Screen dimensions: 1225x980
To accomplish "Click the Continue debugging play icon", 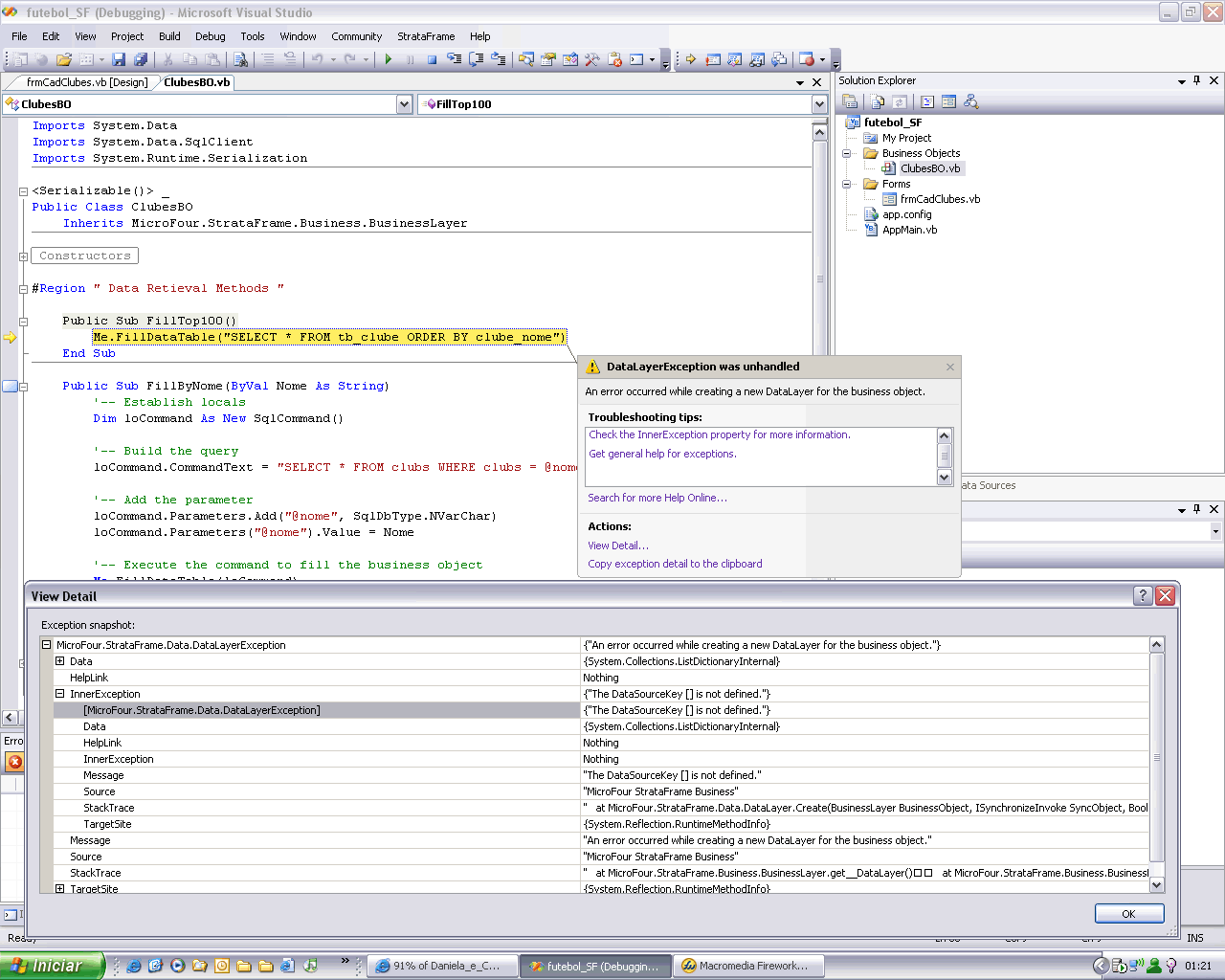I will (x=389, y=59).
